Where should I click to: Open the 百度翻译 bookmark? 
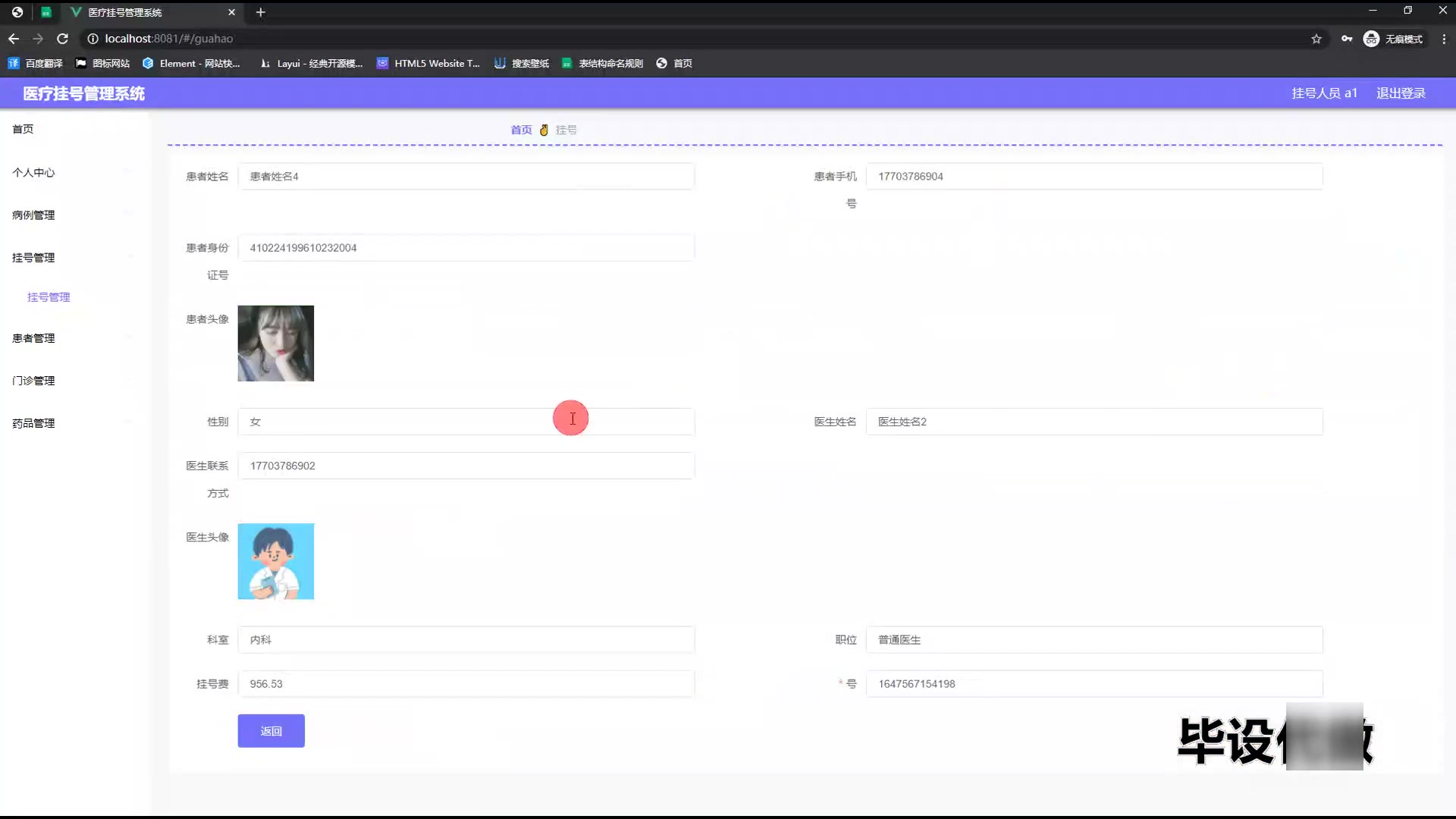pyautogui.click(x=36, y=64)
